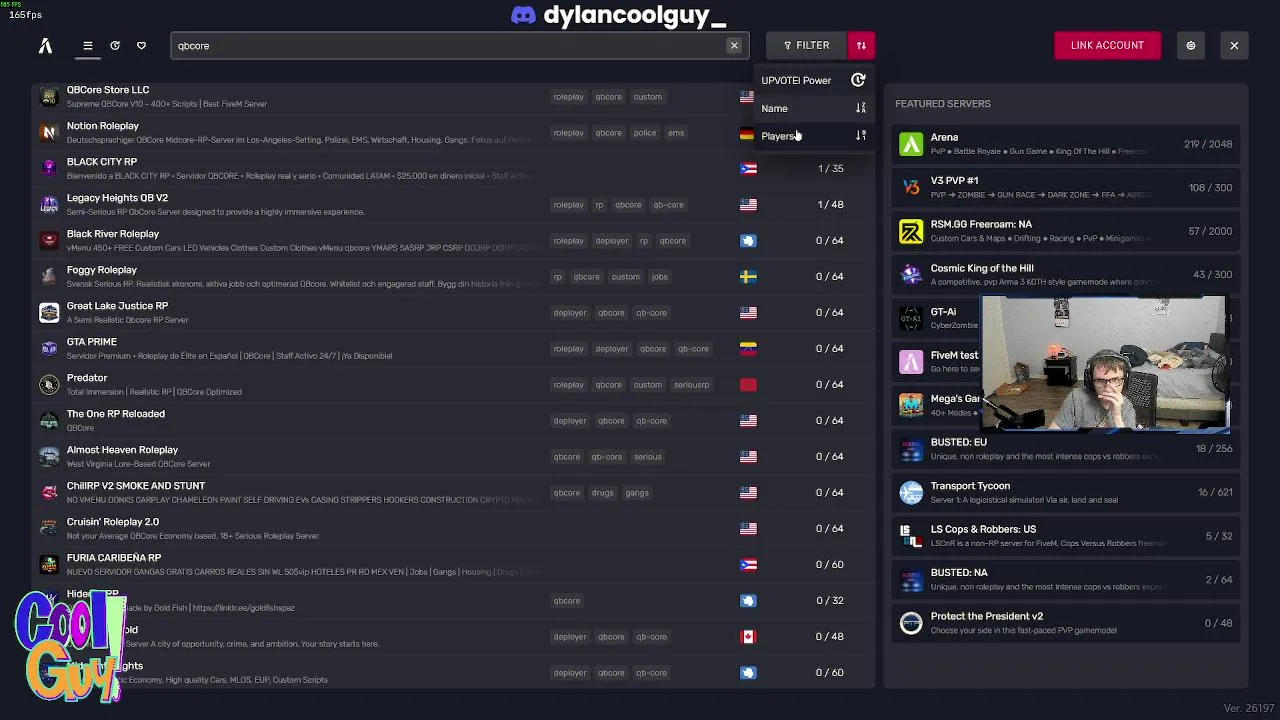
Task: Click the serious tag on Almost Heaven Roleplay
Action: click(x=647, y=457)
